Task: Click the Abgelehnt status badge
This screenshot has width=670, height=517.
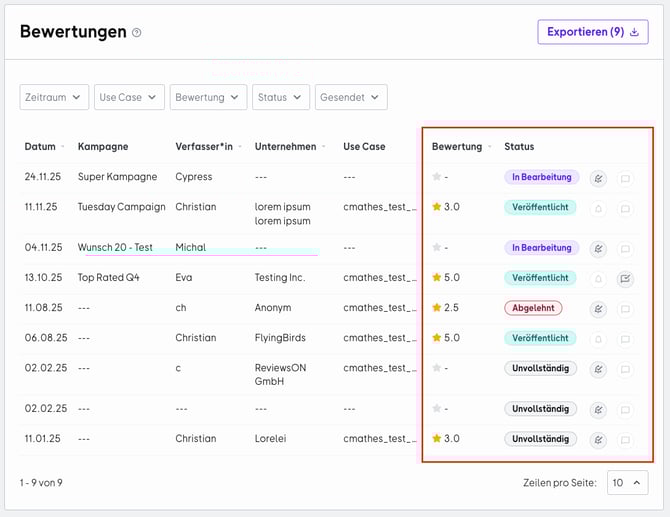Action: [533, 308]
